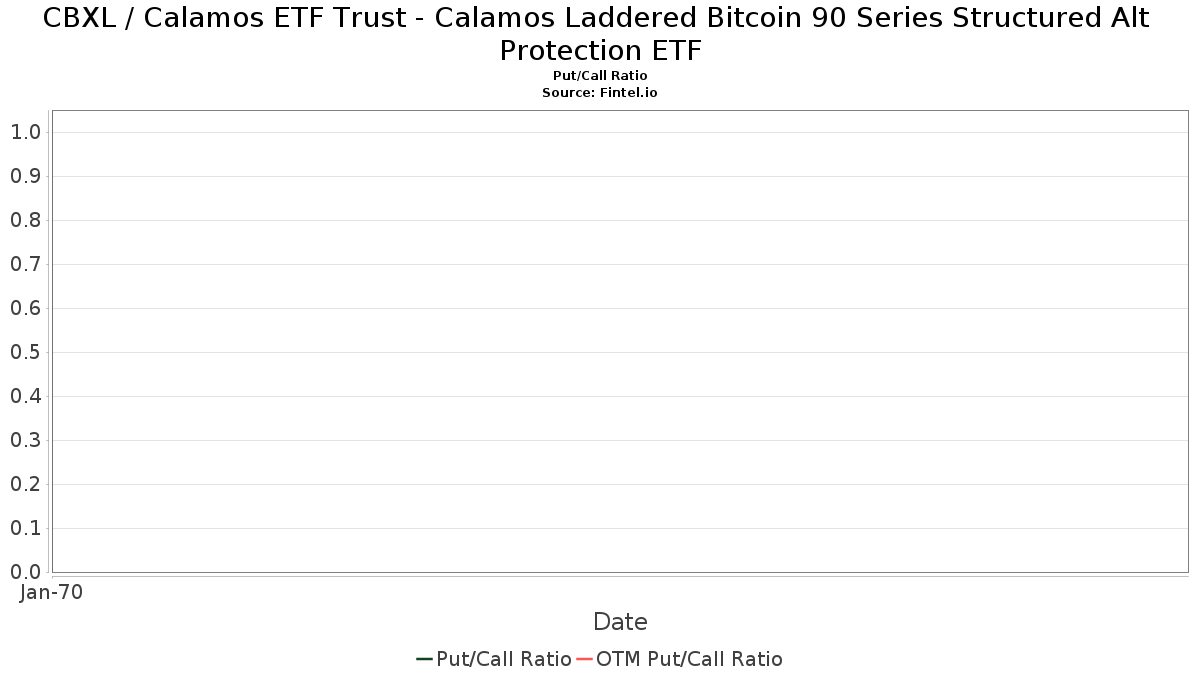Click the Source: Fintel.io text
Screen dimensions: 1200x675
(x=600, y=92)
